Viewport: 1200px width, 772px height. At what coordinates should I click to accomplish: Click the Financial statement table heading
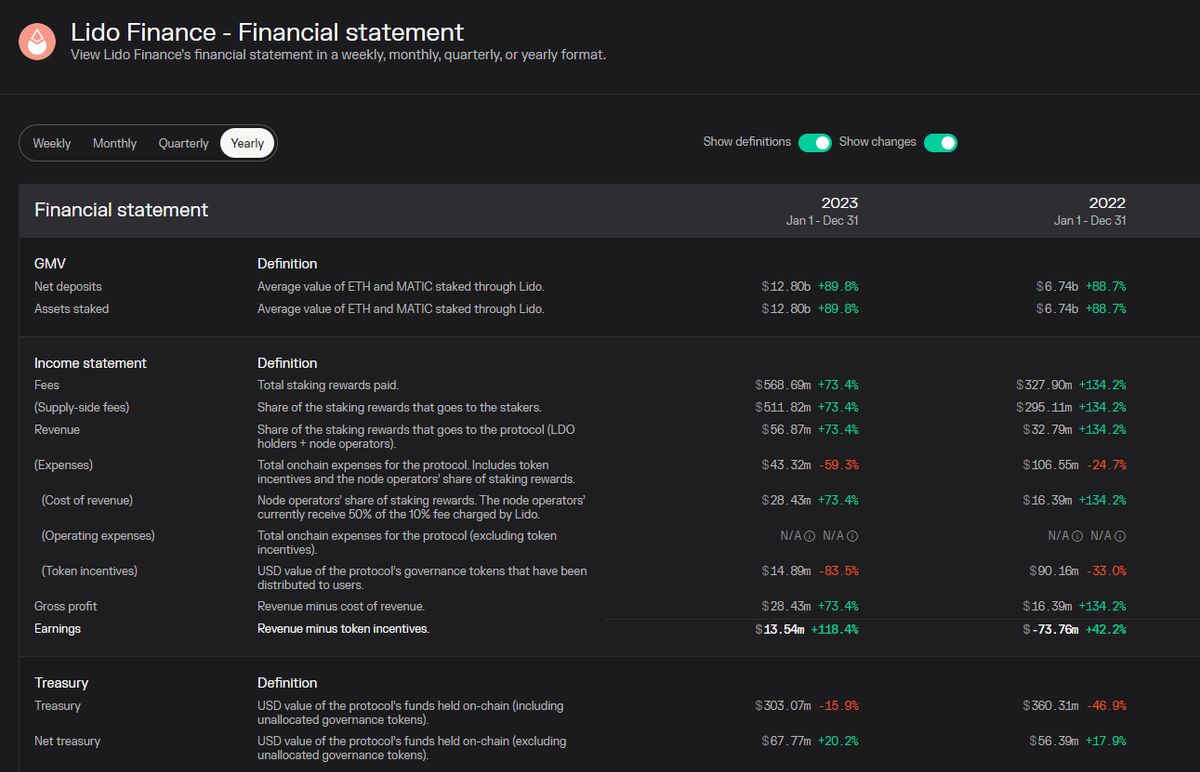pyautogui.click(x=121, y=210)
